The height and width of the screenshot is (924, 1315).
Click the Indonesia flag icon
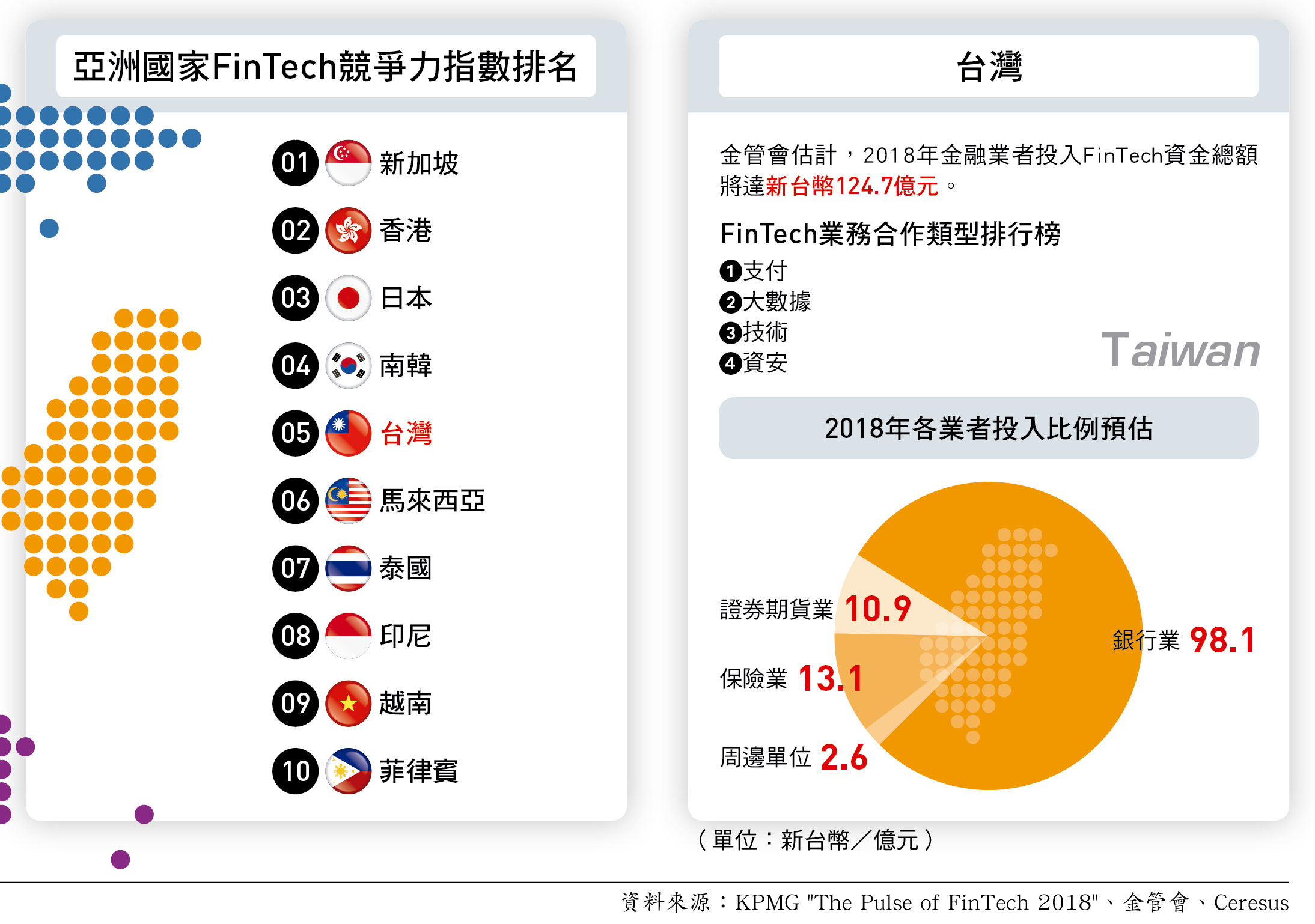(x=348, y=636)
